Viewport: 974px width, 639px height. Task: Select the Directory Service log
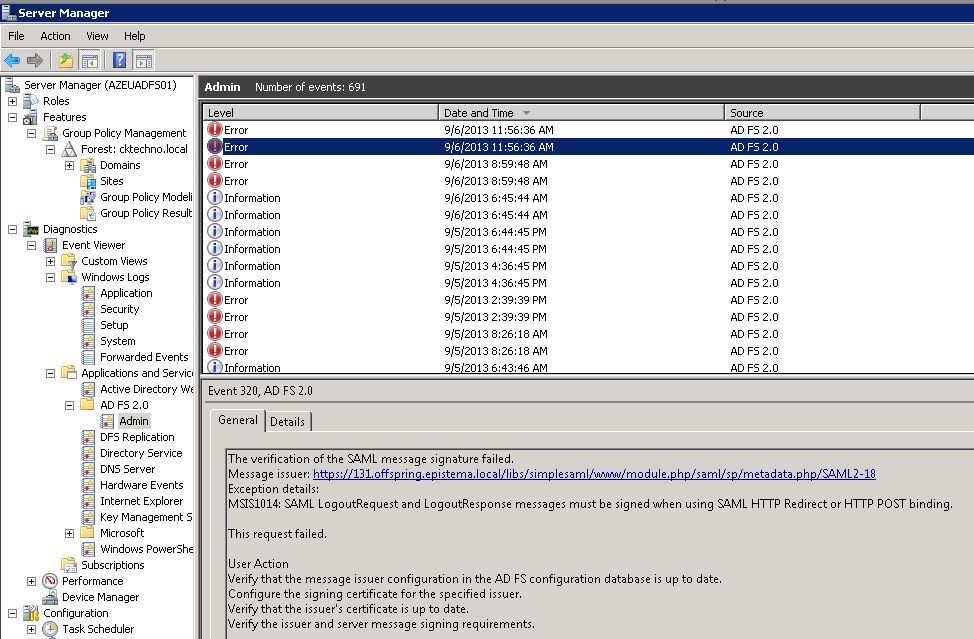pos(141,453)
